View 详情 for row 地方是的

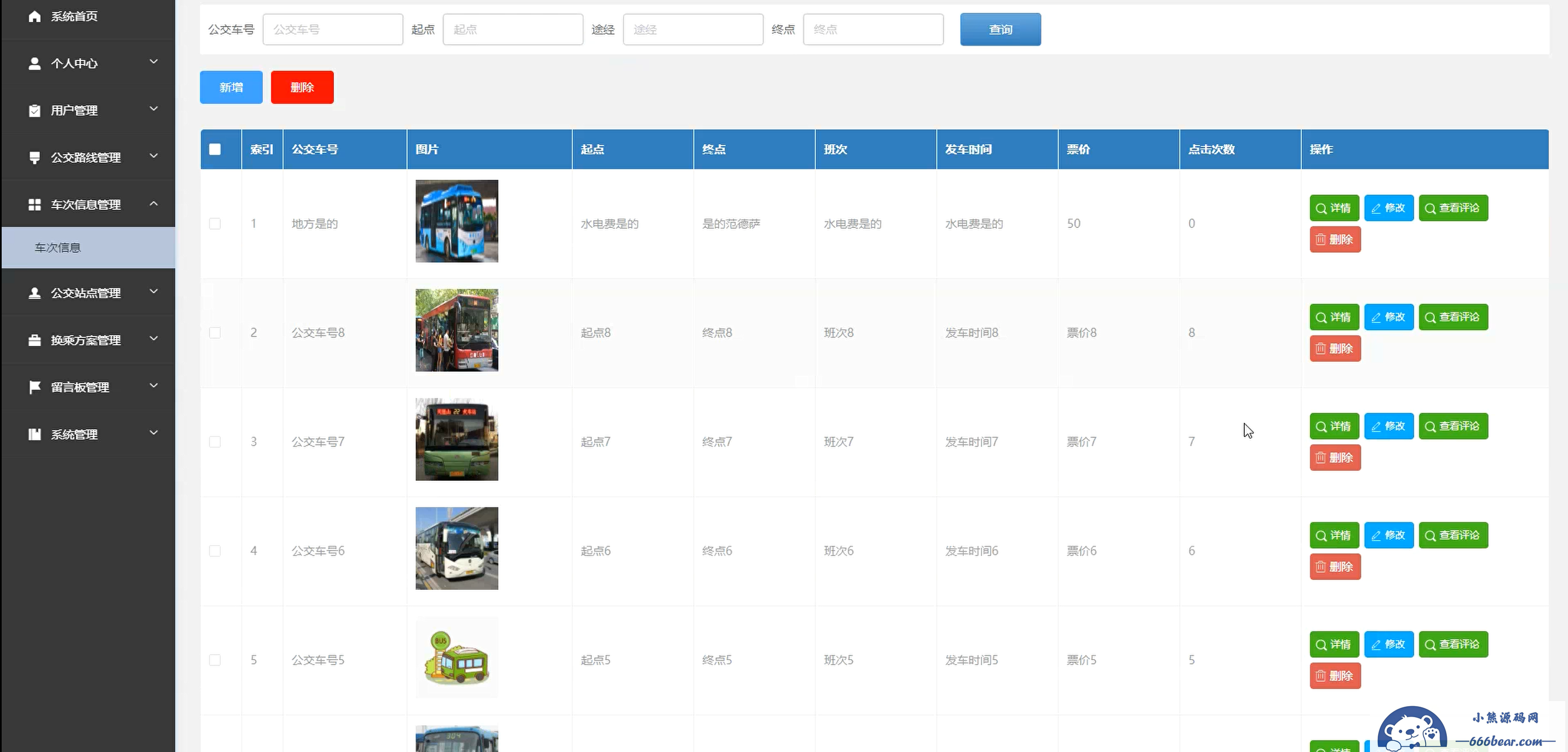[x=1335, y=208]
